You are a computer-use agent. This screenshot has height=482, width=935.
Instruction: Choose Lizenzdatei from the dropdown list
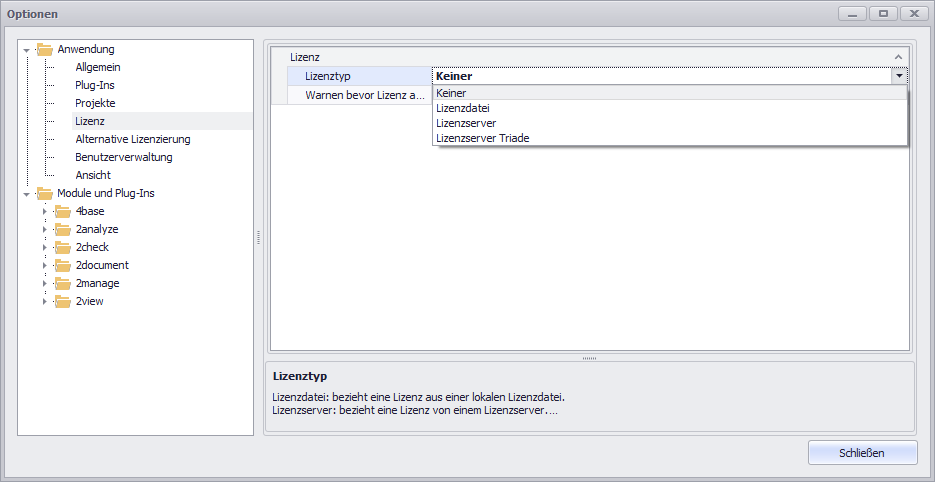coord(462,108)
